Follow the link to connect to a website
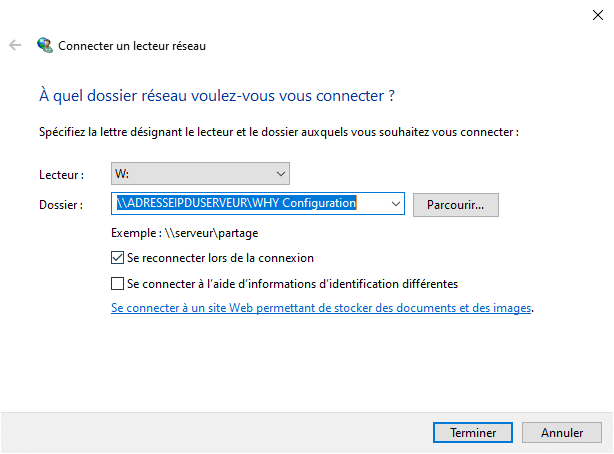 tap(321, 308)
